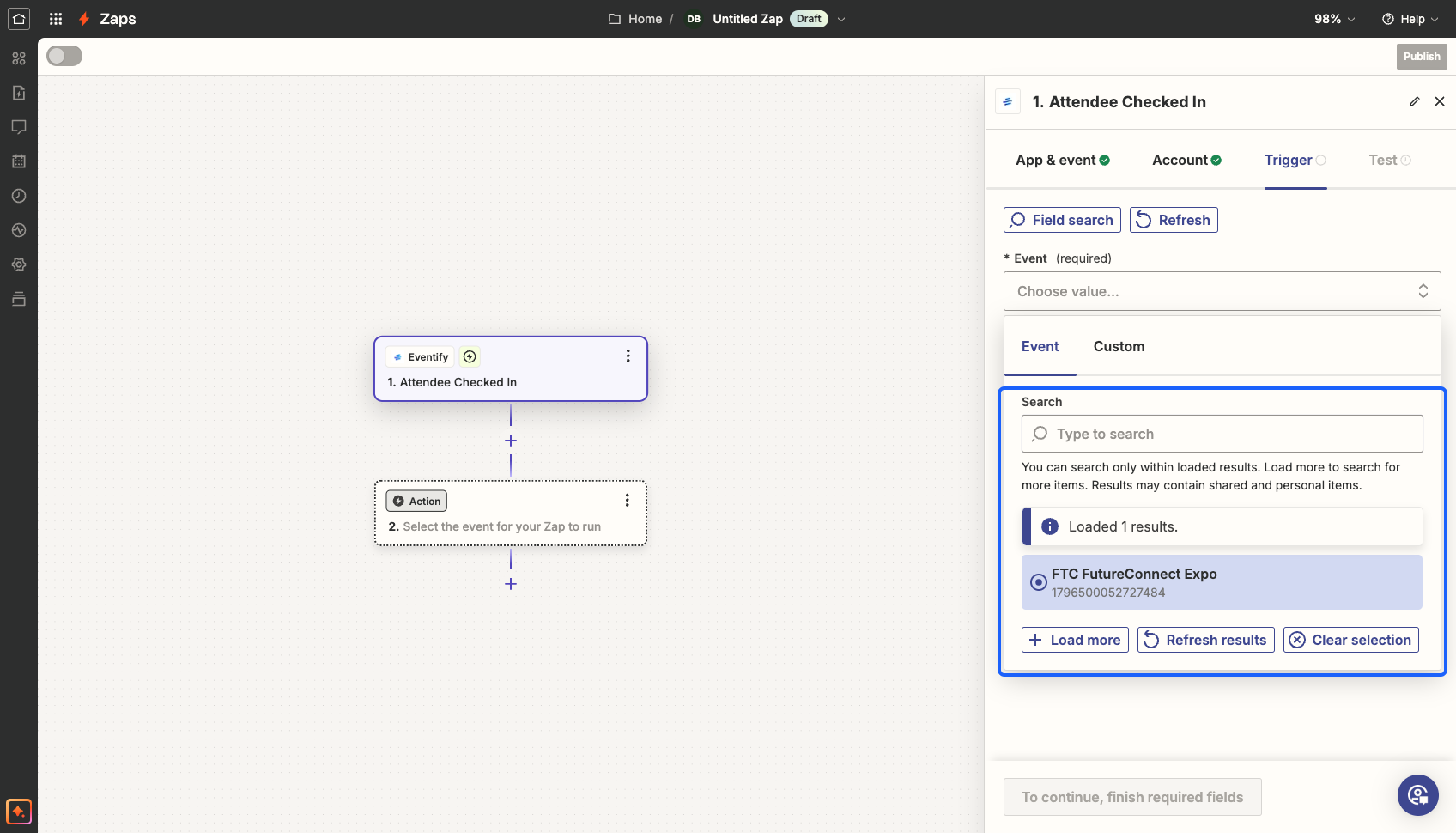Switch to the App & event tab

(x=1063, y=160)
